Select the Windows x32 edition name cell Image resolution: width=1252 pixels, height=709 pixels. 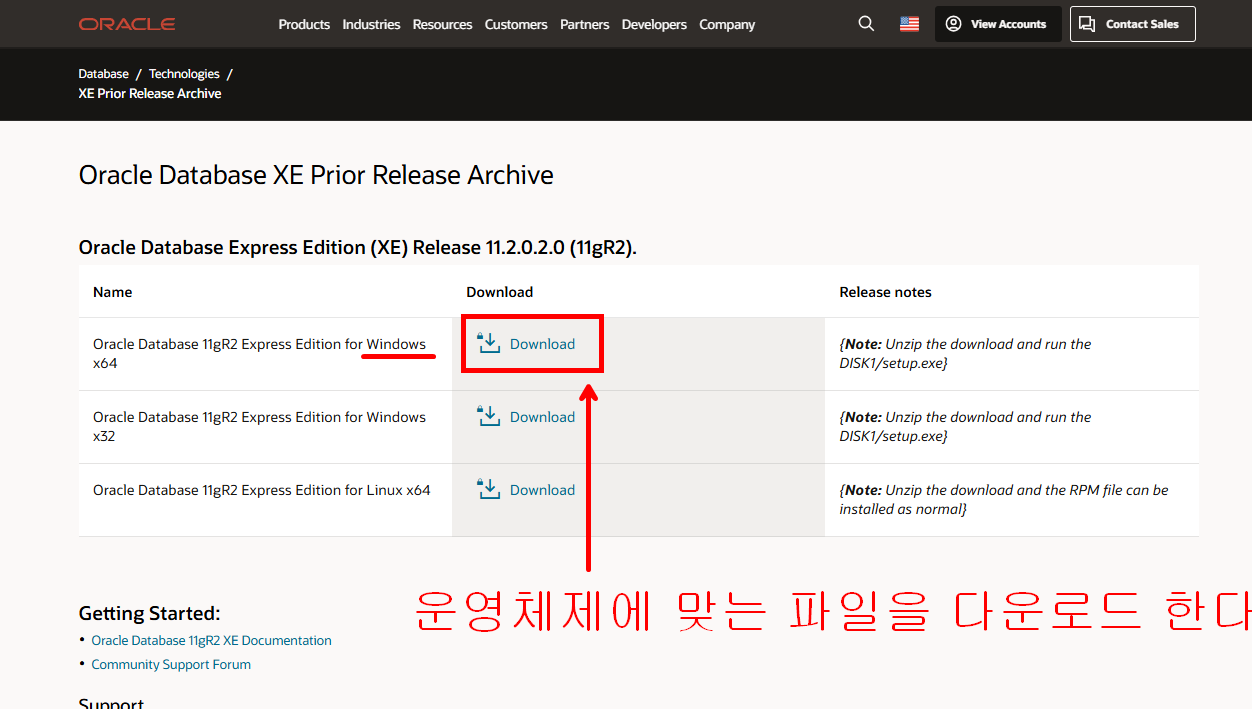pyautogui.click(x=265, y=427)
